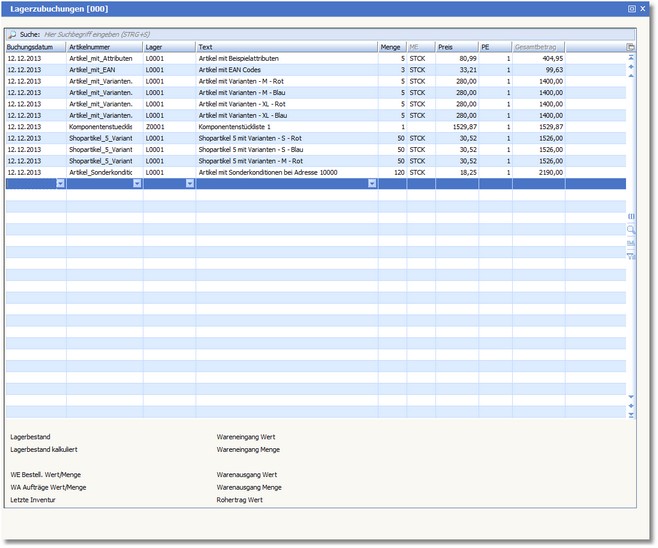
Task: Open Buchungsdatum dropdown in the new row
Action: [60, 184]
